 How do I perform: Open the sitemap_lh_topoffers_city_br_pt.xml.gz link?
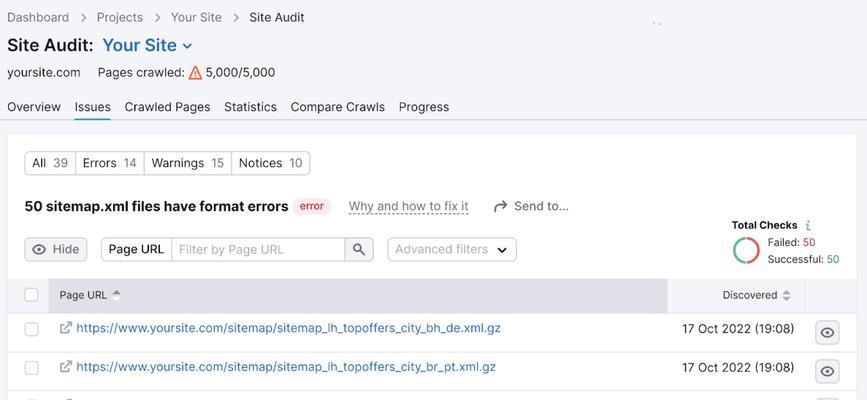[286, 367]
